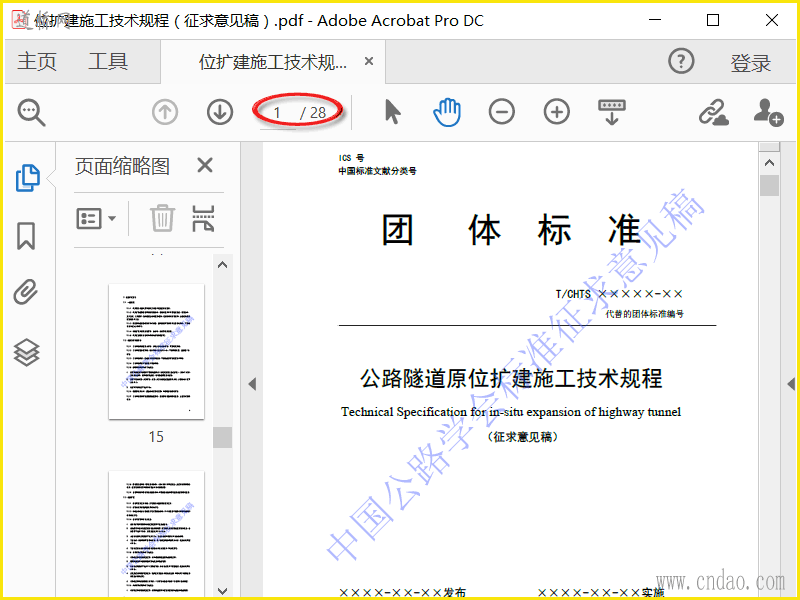Open the bookmarks panel
Image resolution: width=800 pixels, height=600 pixels.
click(26, 236)
